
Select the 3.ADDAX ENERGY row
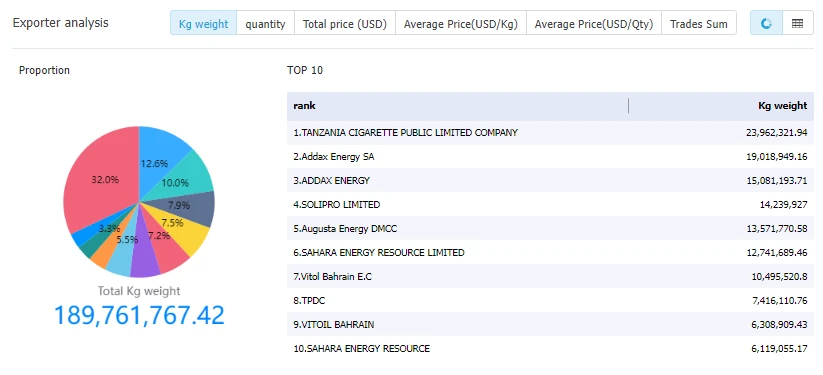550,181
